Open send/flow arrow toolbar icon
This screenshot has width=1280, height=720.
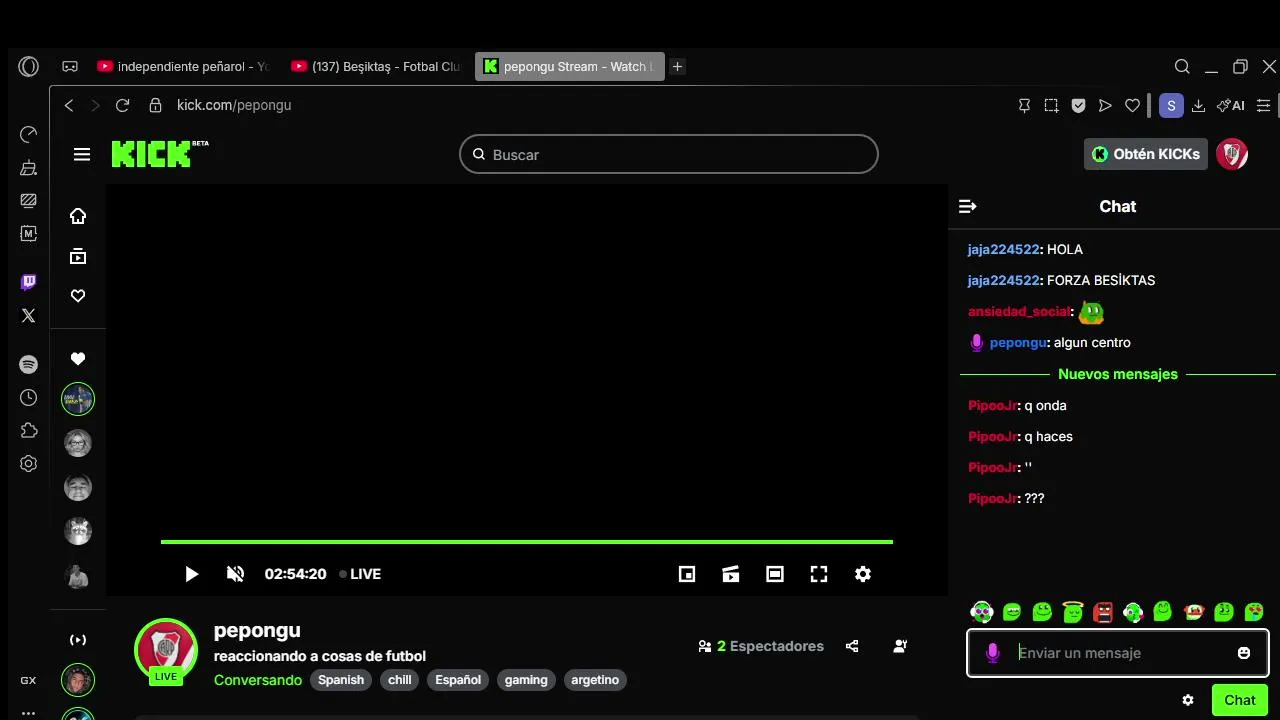[1105, 105]
